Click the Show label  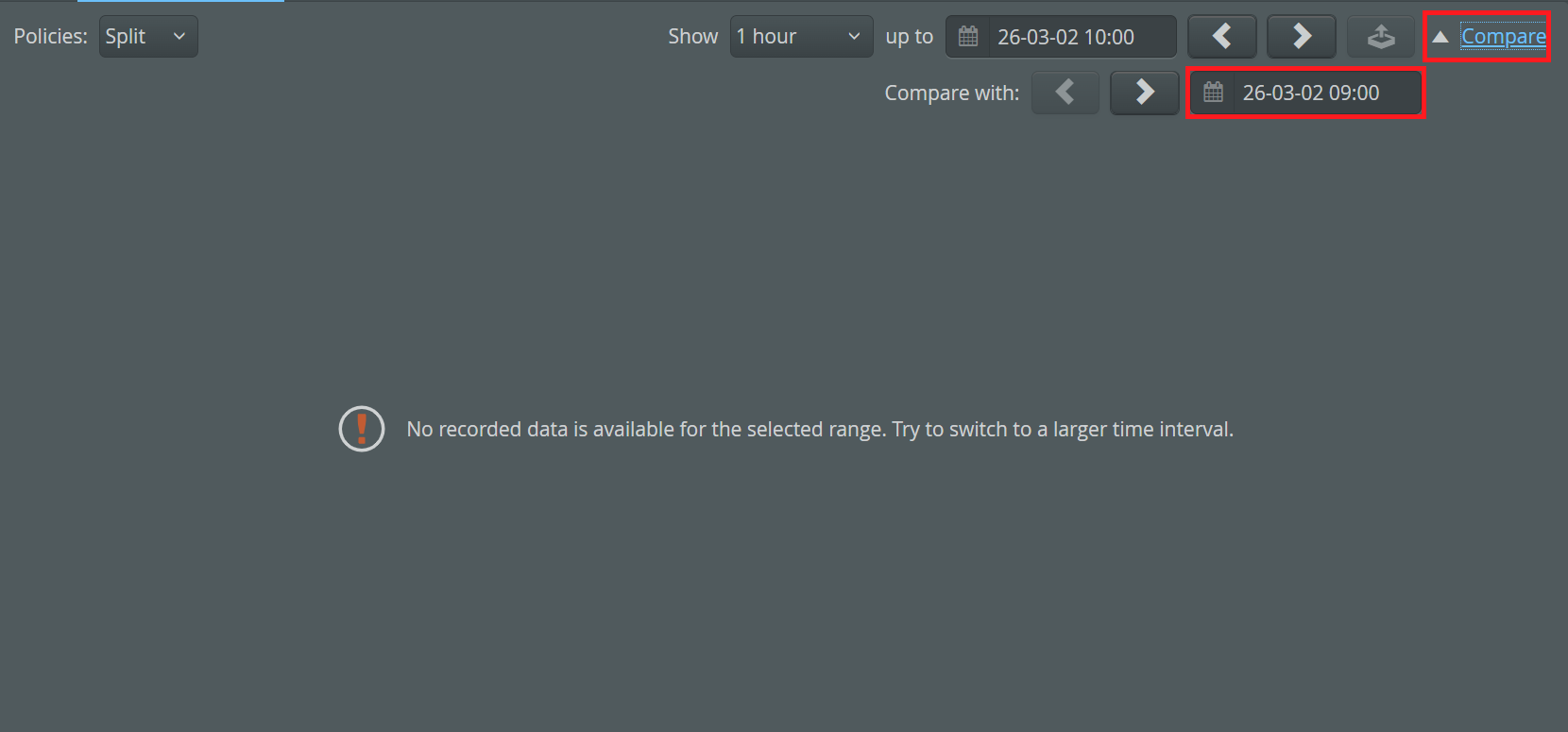coord(692,37)
